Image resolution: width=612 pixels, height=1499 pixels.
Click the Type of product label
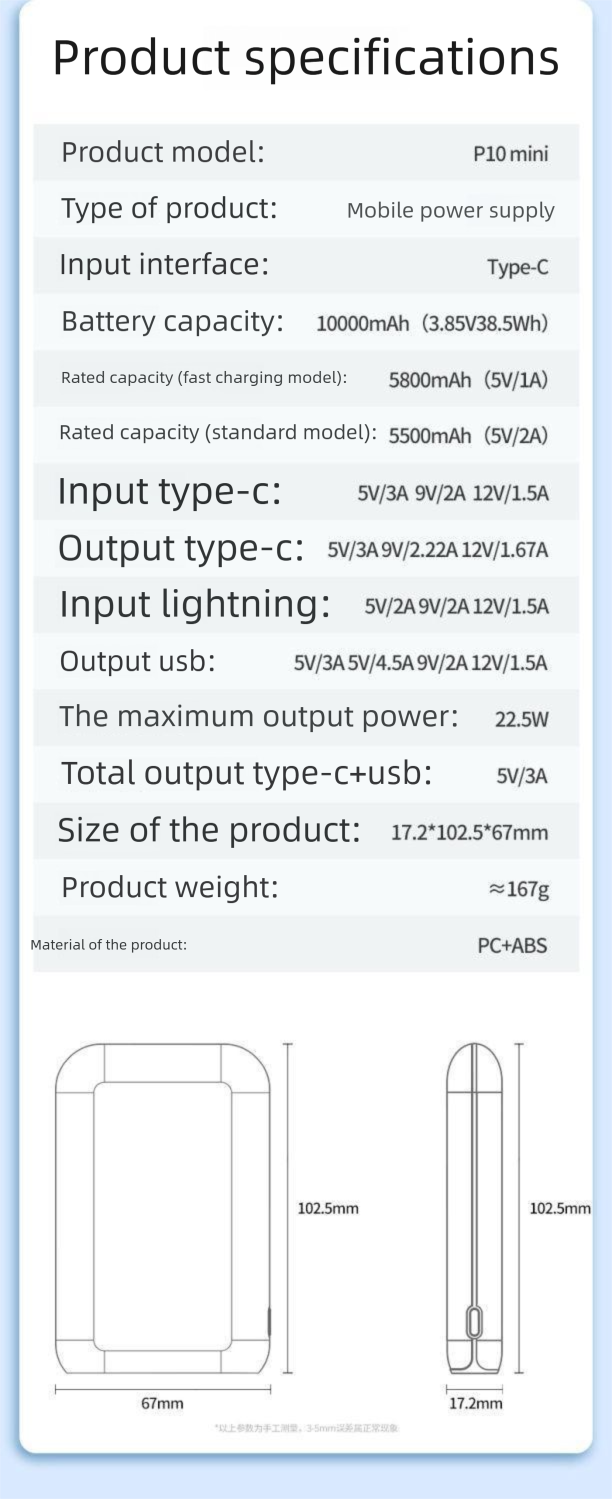[x=169, y=209]
